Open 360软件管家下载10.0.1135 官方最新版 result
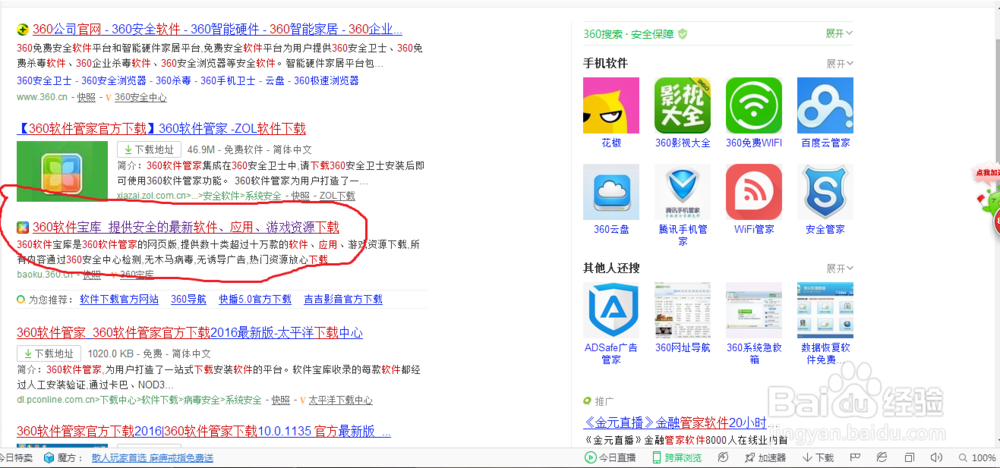Screen dimensions: 1000x468 click(x=203, y=431)
